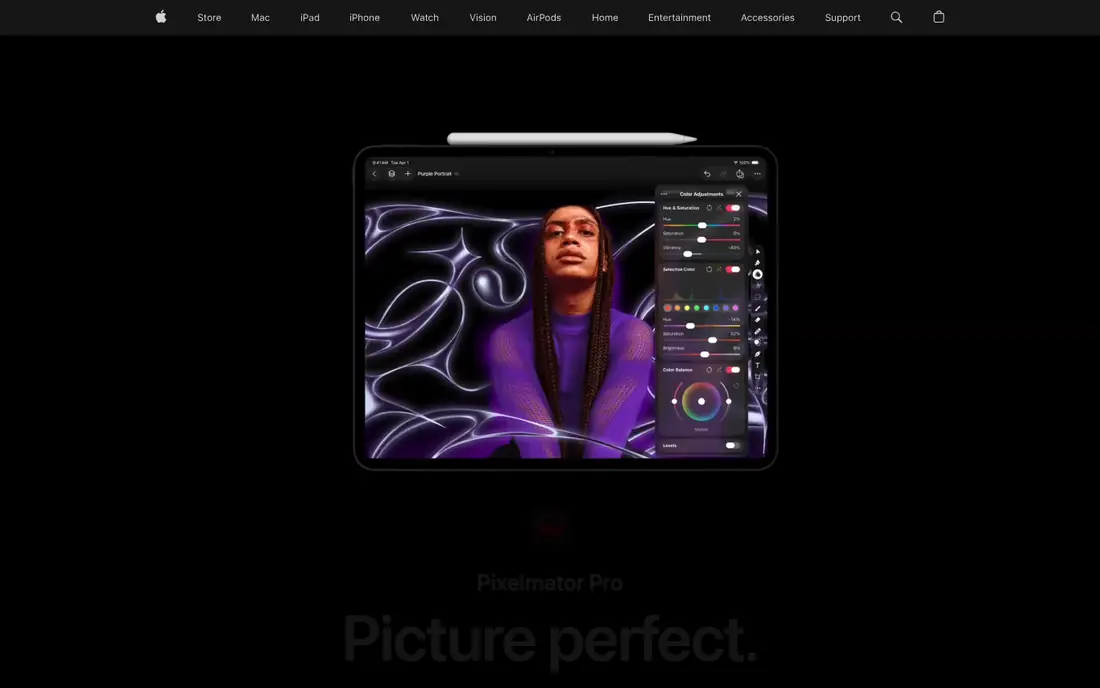1100x688 pixels.
Task: Select the highlighted circle tool in sidebar
Action: 758,274
